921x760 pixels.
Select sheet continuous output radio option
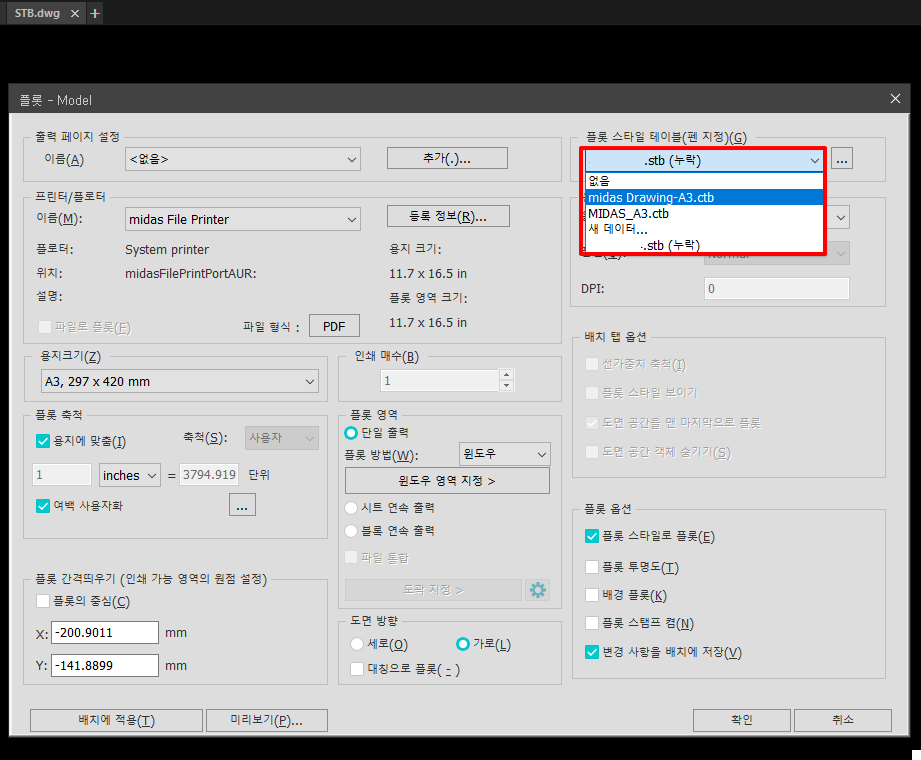pyautogui.click(x=351, y=507)
